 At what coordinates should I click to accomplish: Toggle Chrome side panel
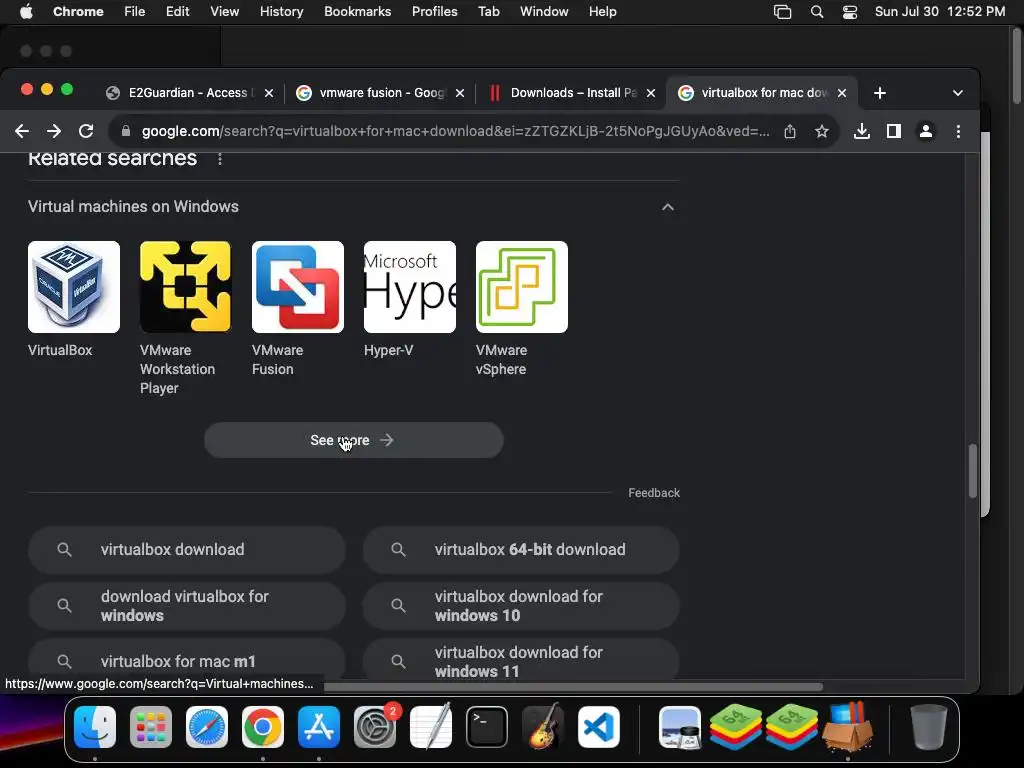(x=894, y=131)
